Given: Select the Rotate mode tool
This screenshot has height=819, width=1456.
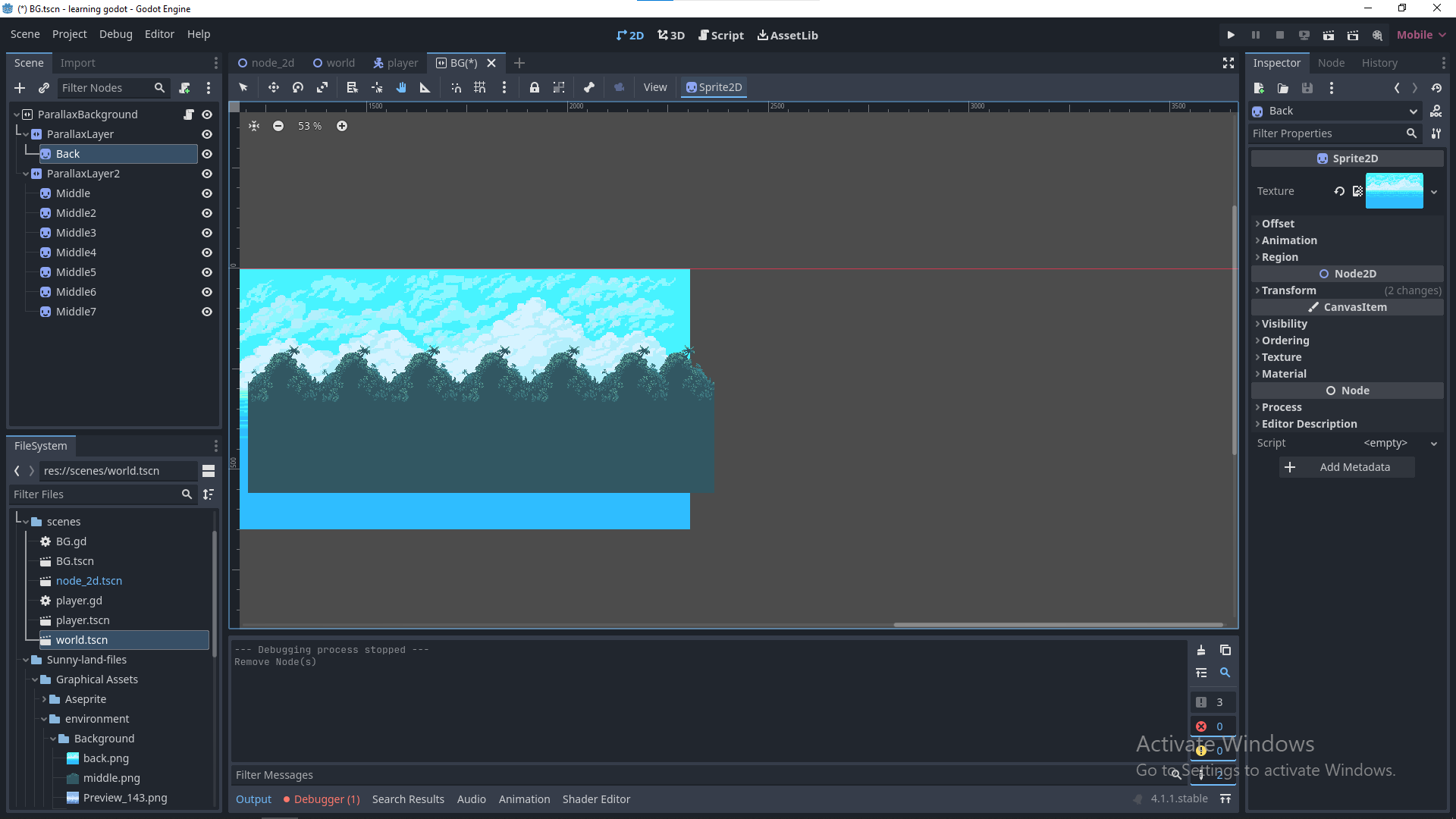Looking at the screenshot, I should 297,87.
